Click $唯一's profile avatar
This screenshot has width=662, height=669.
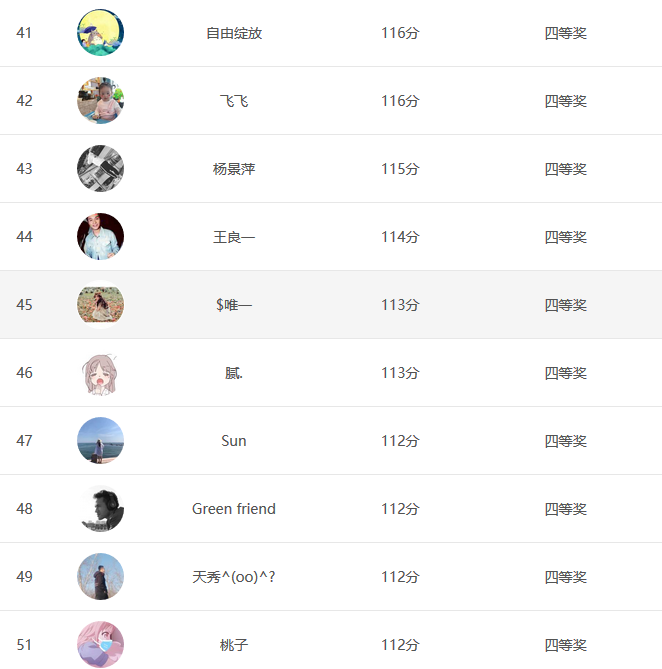click(100, 305)
